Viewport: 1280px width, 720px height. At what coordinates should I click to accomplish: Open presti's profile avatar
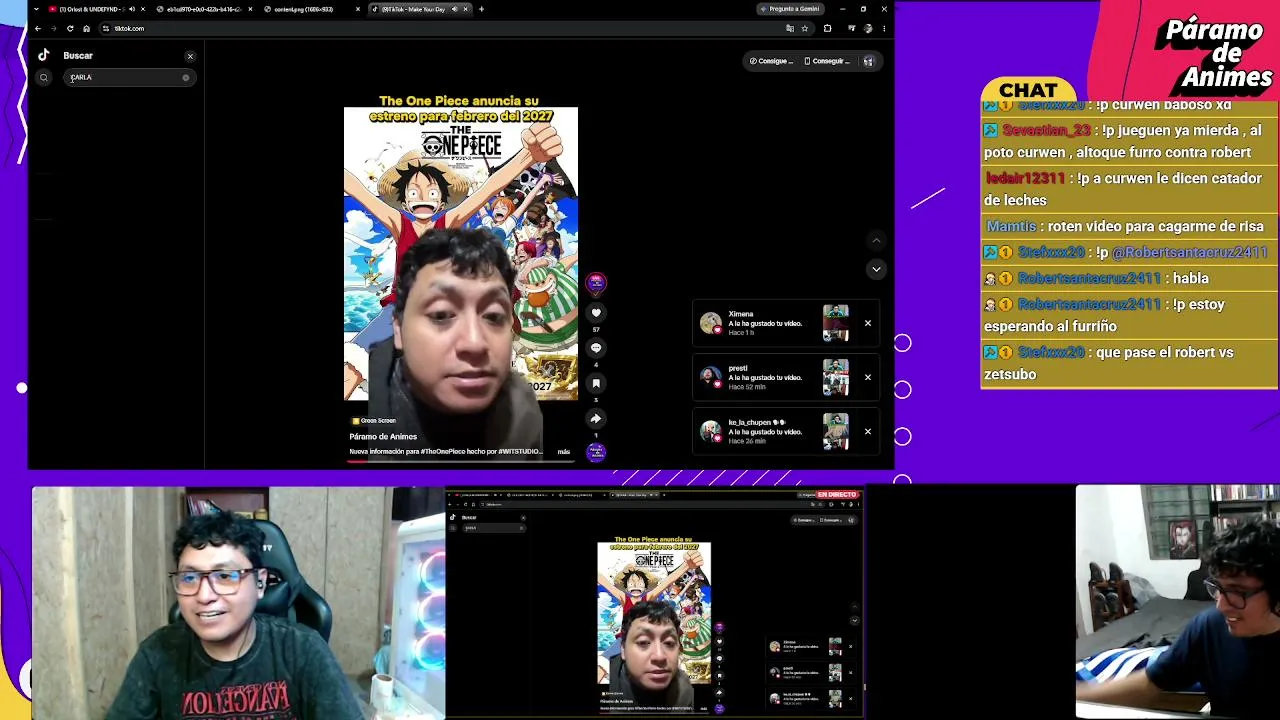coord(711,377)
